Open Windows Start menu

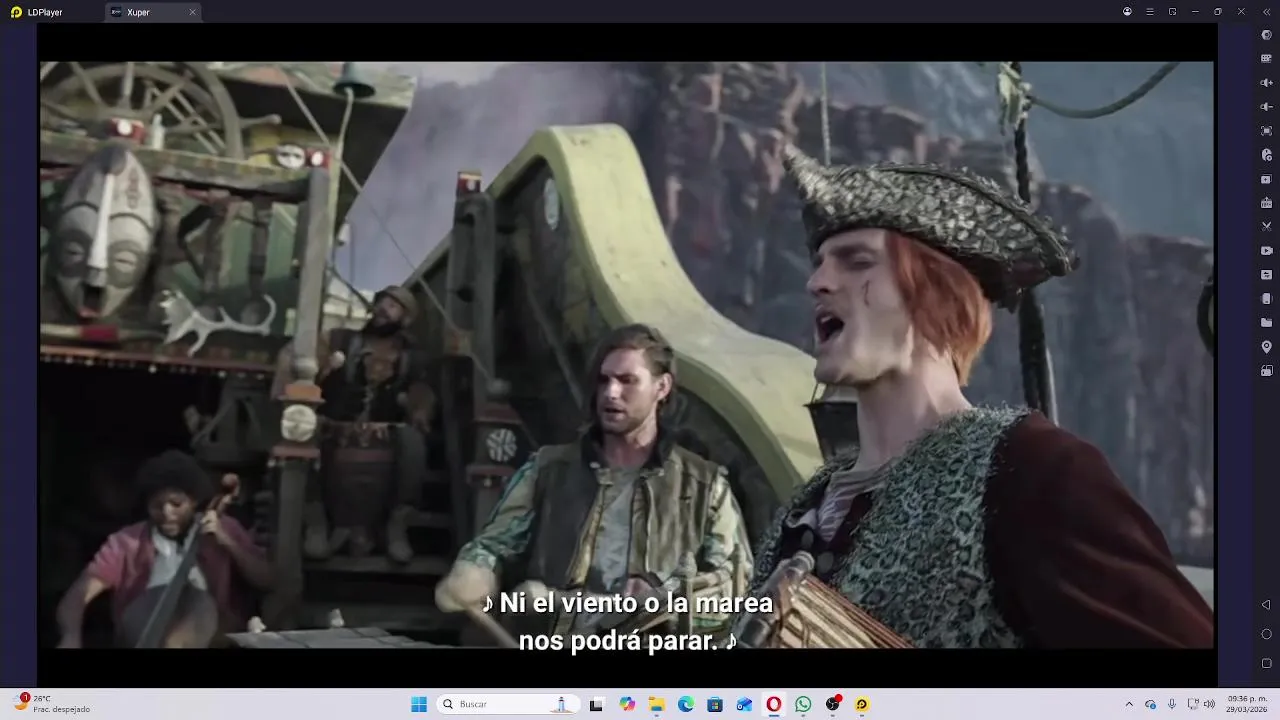point(419,704)
